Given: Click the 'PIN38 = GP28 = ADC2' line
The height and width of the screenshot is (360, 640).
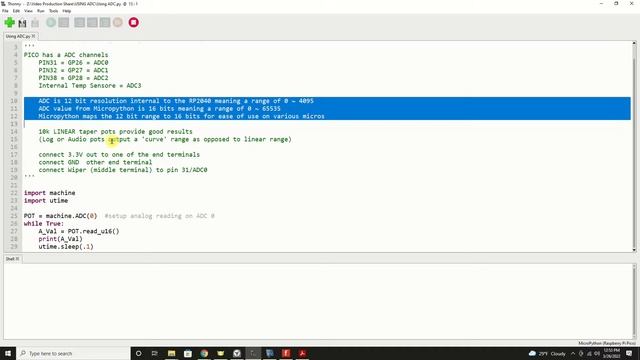Looking at the screenshot, I should click(x=73, y=78).
